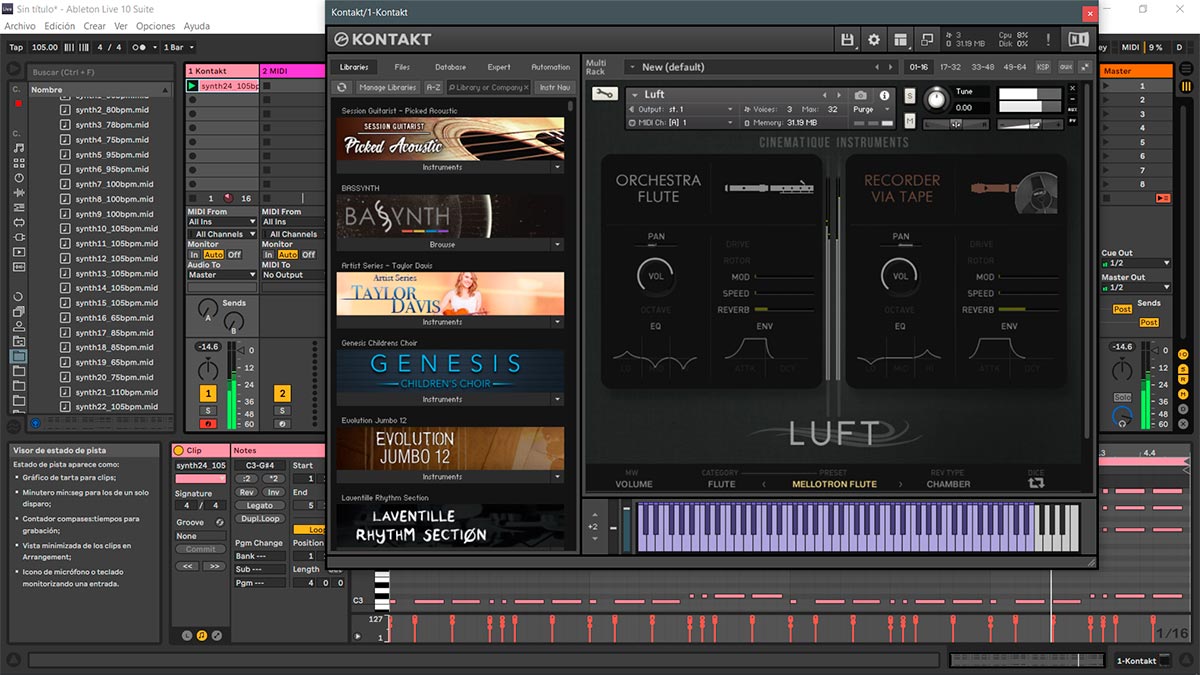Open the Crear menu
This screenshot has width=1200, height=675.
tap(94, 26)
